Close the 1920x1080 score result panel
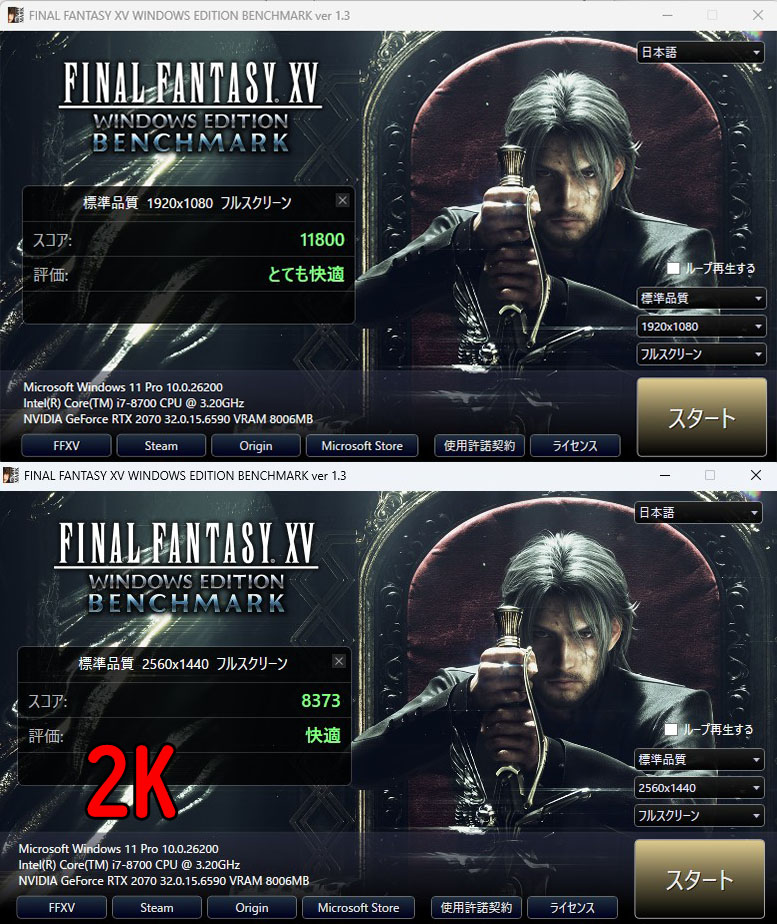 342,200
